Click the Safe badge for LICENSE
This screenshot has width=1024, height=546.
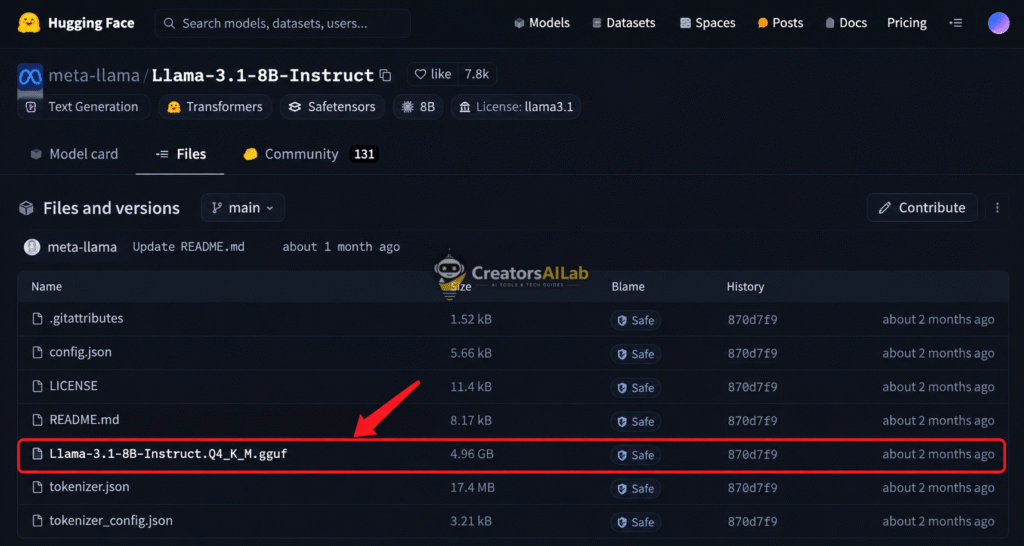[x=635, y=388]
